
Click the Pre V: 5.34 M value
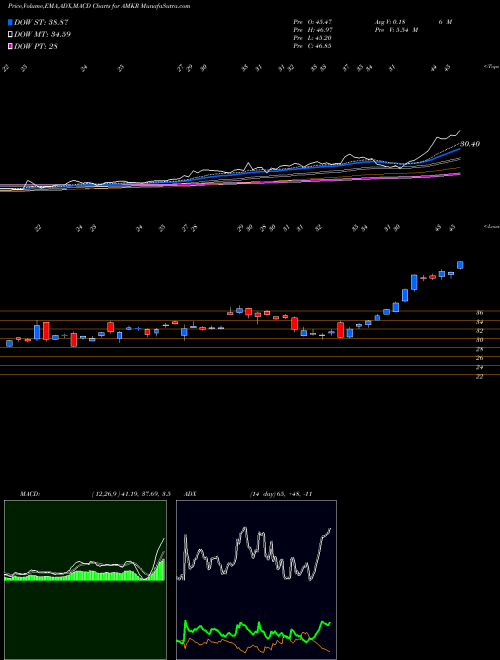pyautogui.click(x=395, y=30)
